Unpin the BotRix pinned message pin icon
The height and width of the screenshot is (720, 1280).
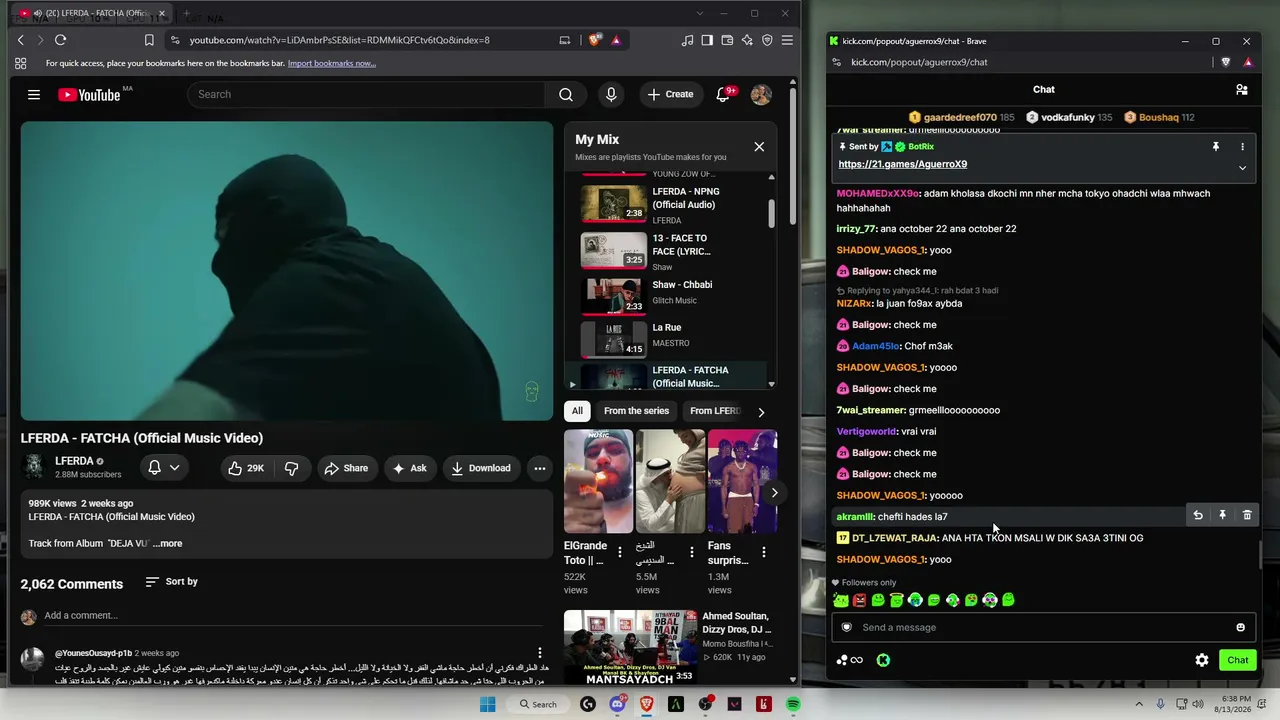coord(1216,147)
